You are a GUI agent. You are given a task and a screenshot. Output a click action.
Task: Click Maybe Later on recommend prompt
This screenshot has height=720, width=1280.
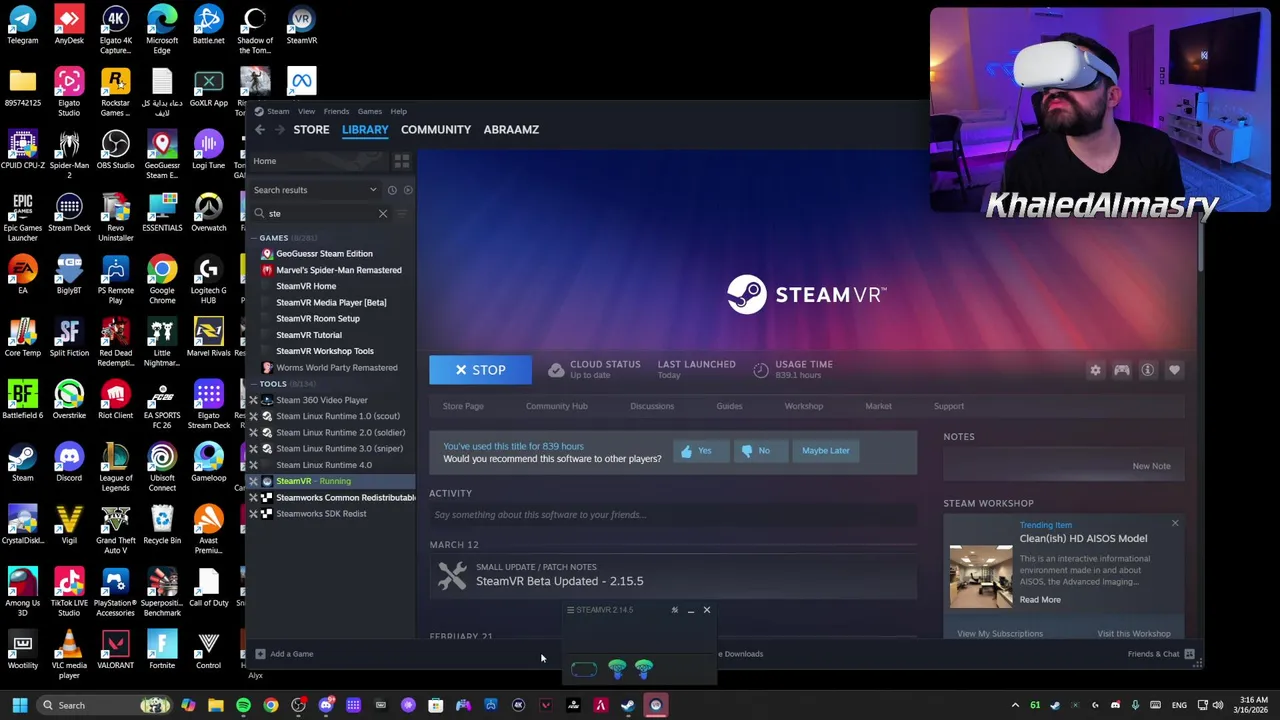825,450
